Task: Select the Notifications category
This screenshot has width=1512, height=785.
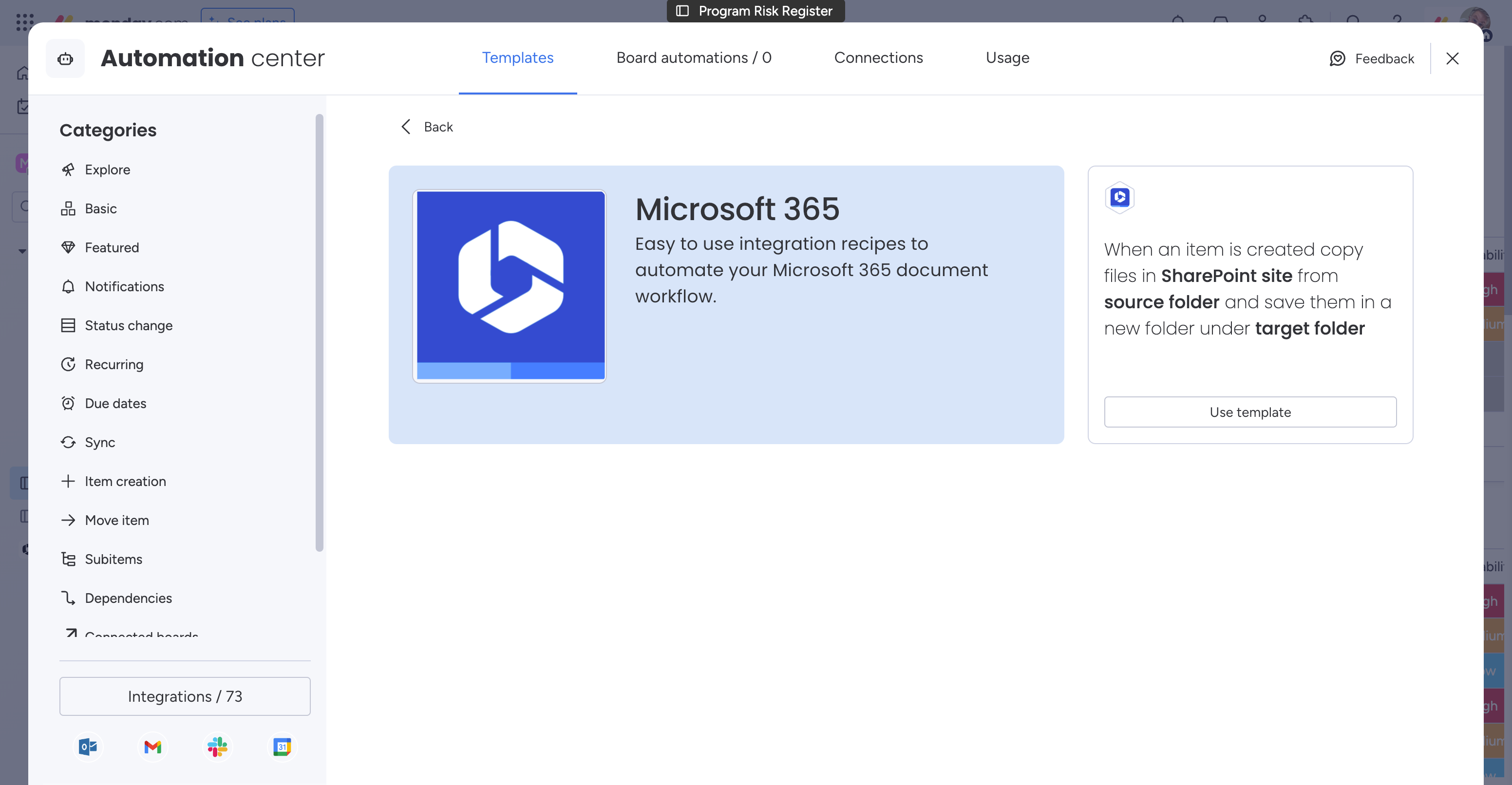Action: (x=124, y=286)
